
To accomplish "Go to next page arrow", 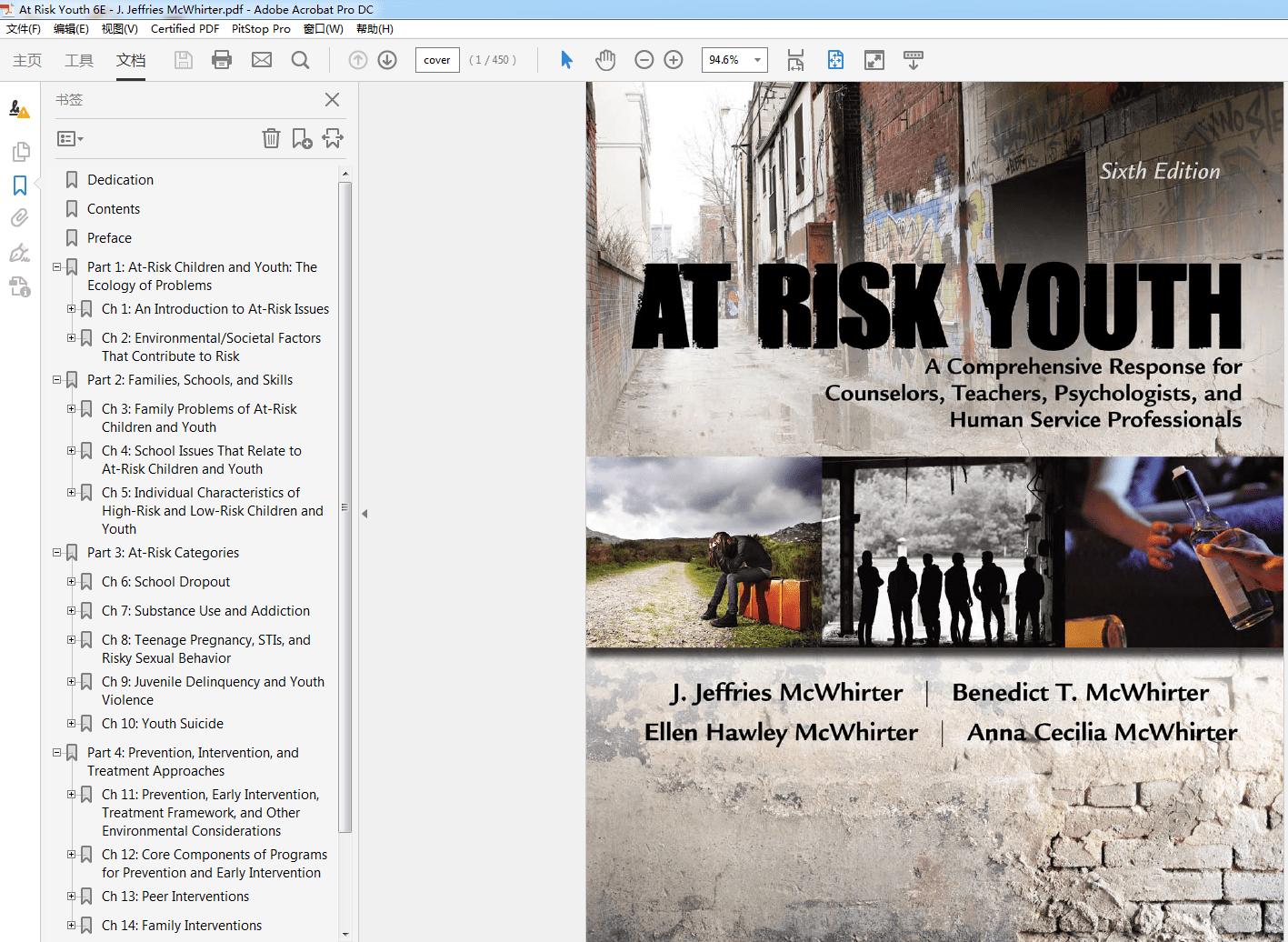I will [x=387, y=60].
